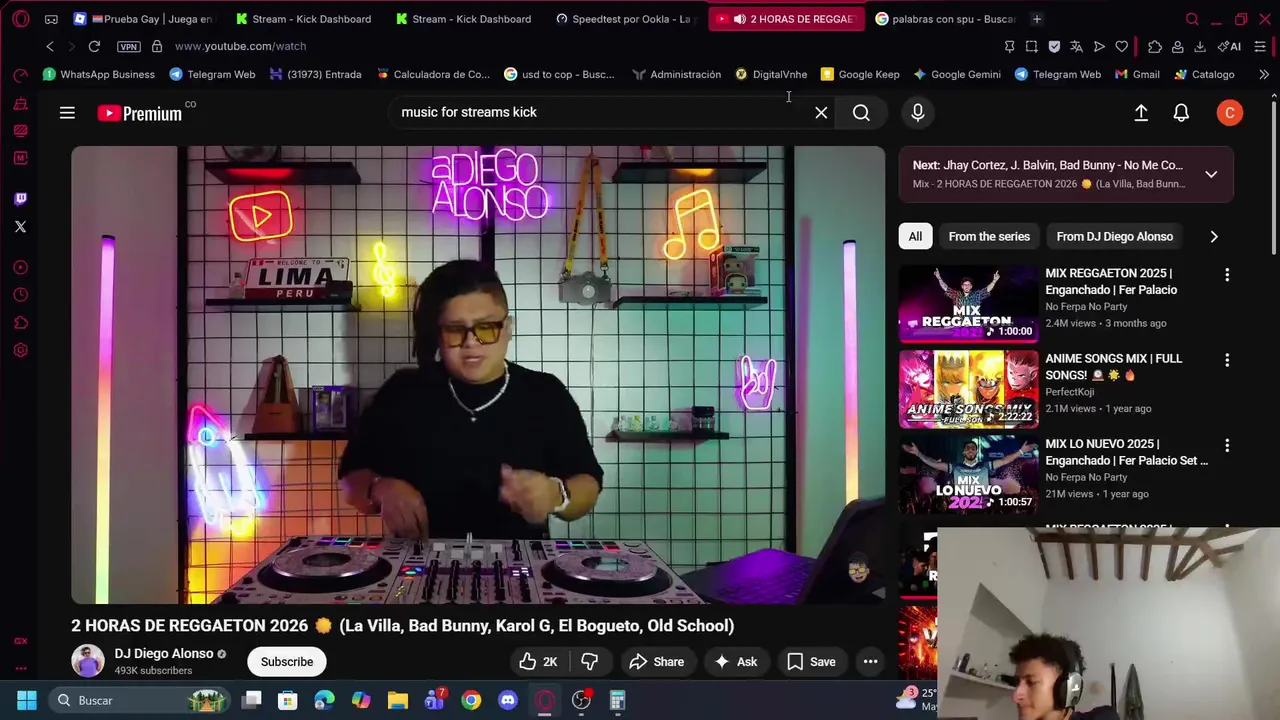
Task: Open more actions ellipsis under the video
Action: click(x=871, y=662)
